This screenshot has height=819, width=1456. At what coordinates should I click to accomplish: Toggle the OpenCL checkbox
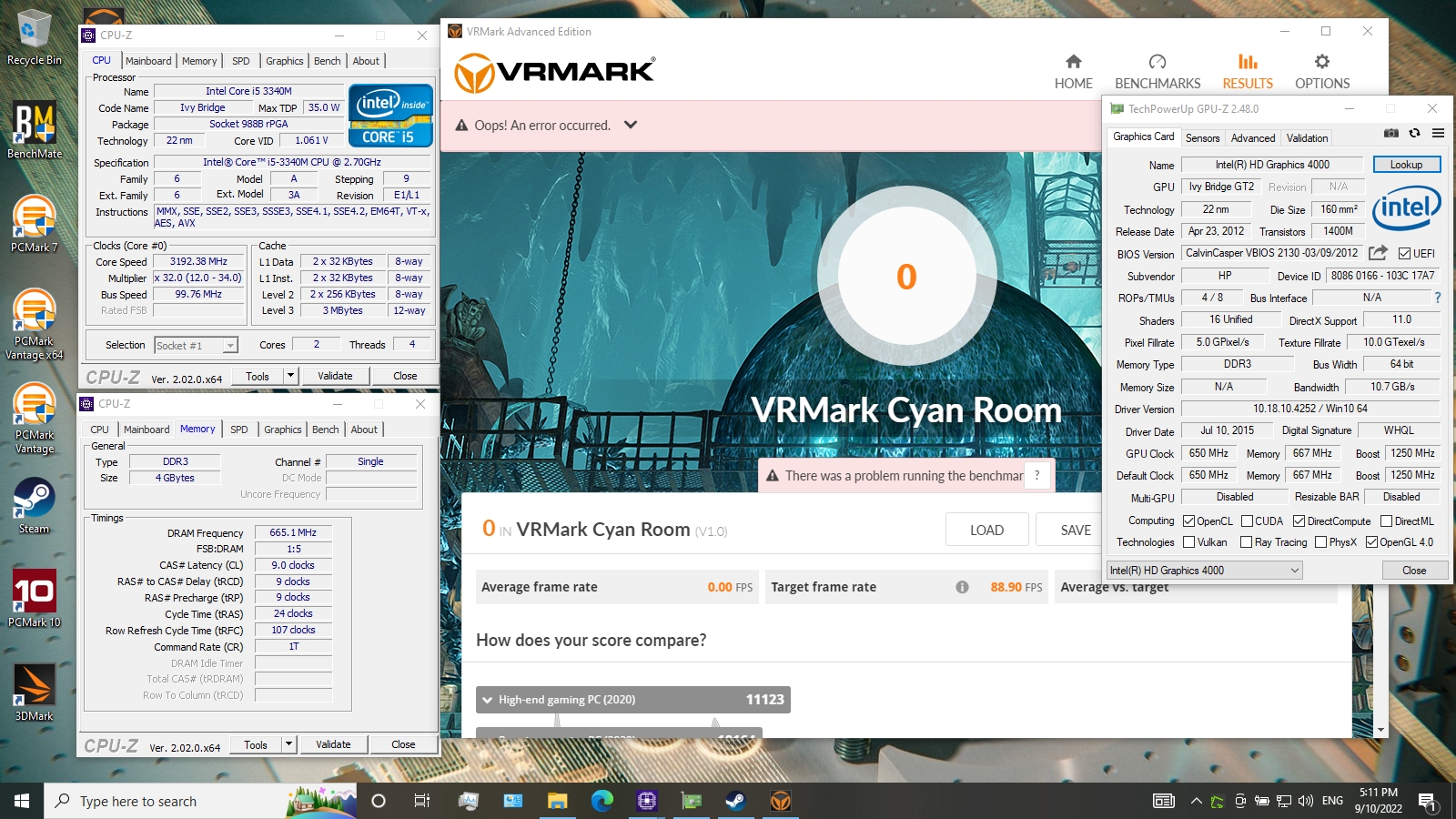tap(1188, 521)
